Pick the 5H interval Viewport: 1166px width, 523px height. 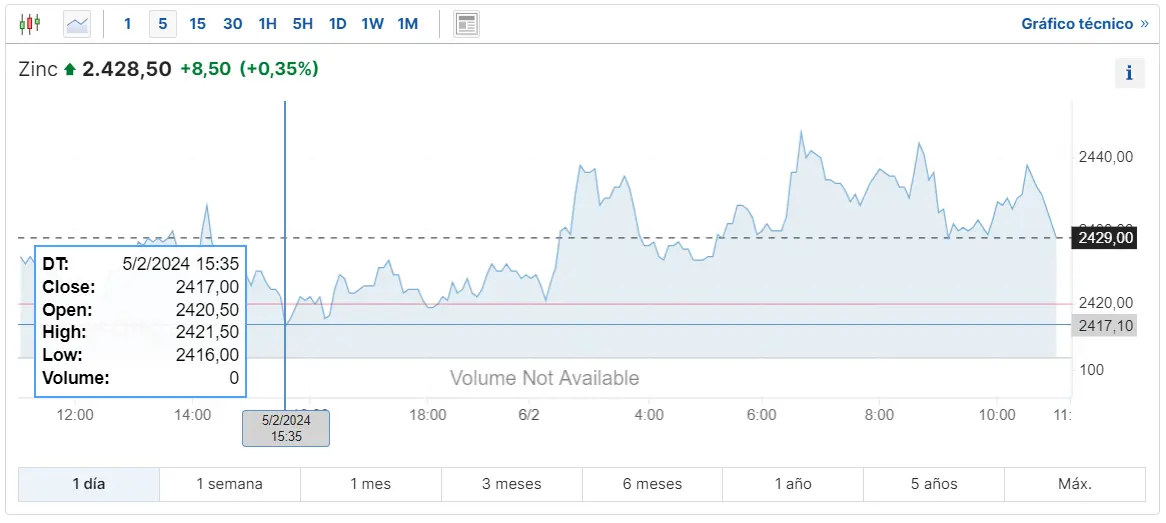(x=302, y=23)
